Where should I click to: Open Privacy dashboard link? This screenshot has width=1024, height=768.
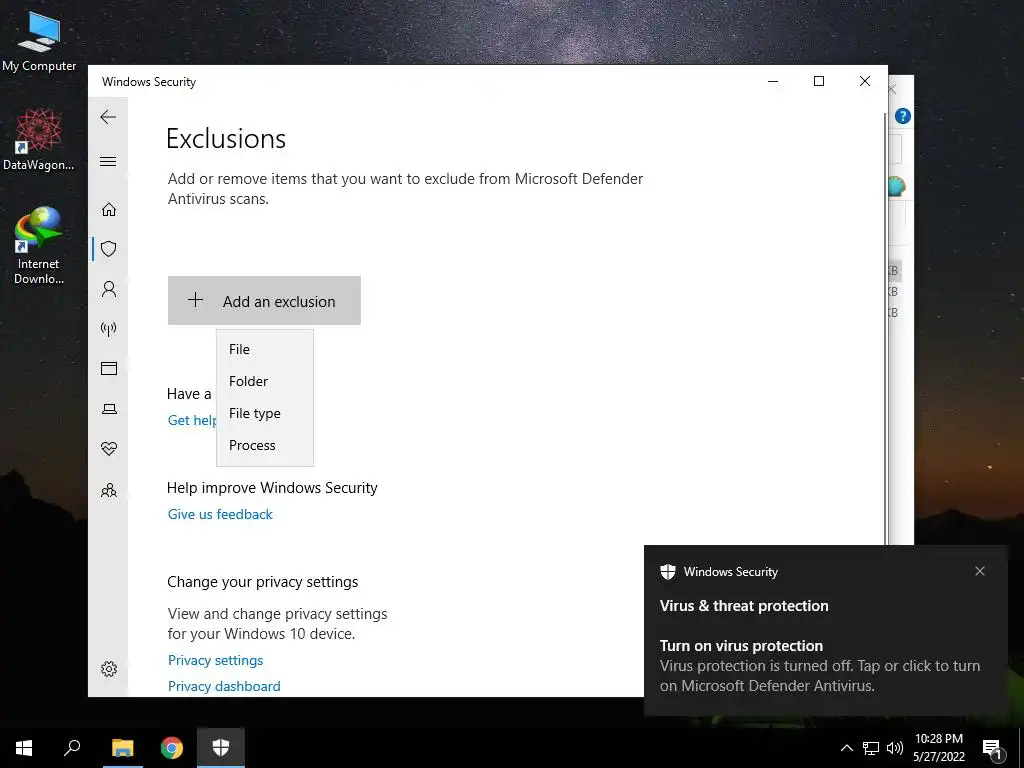[224, 686]
